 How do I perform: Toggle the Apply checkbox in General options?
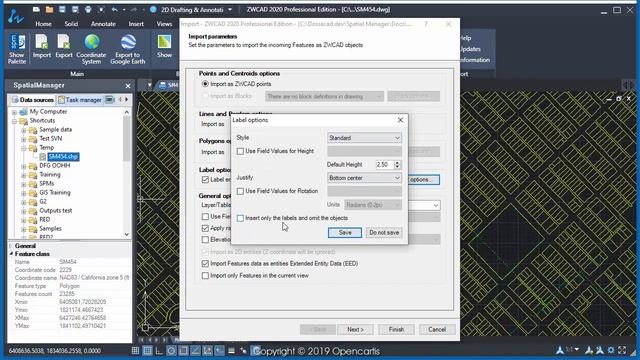(205, 228)
